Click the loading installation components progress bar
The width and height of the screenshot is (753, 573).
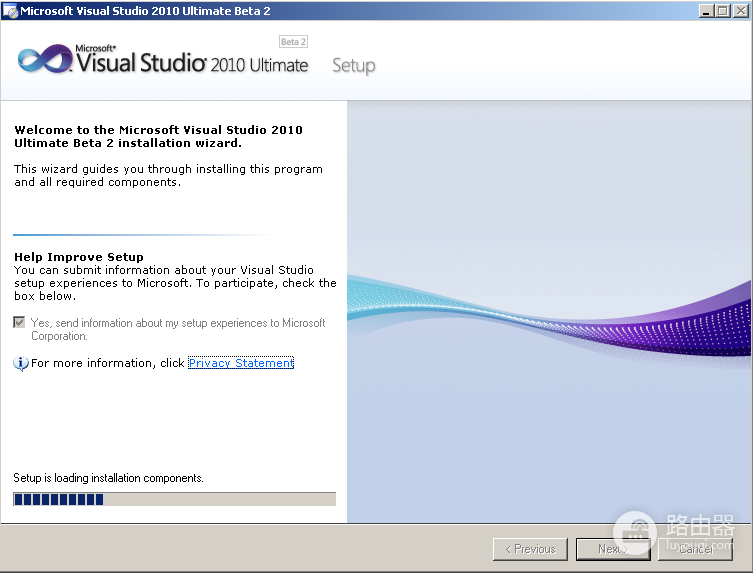(x=174, y=499)
